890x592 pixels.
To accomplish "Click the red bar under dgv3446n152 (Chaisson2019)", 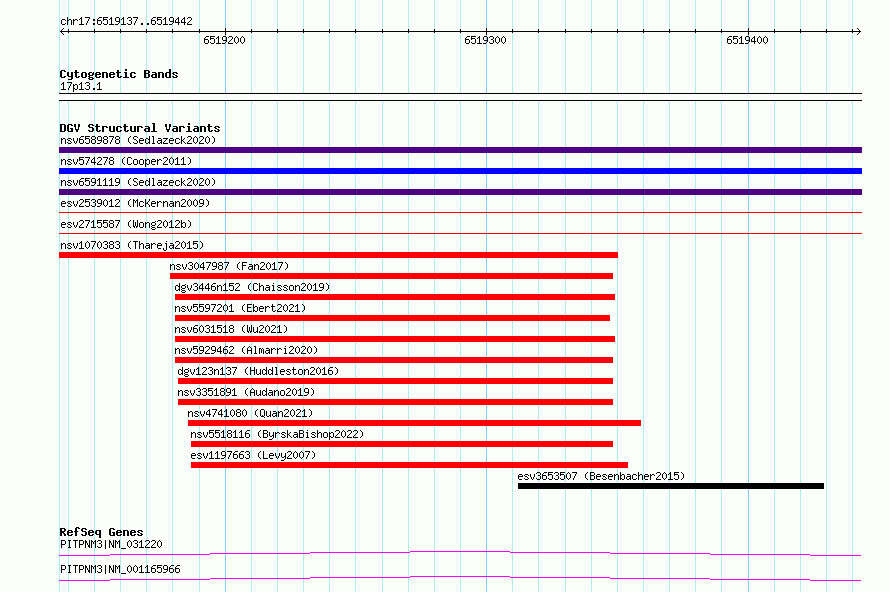I will point(394,297).
